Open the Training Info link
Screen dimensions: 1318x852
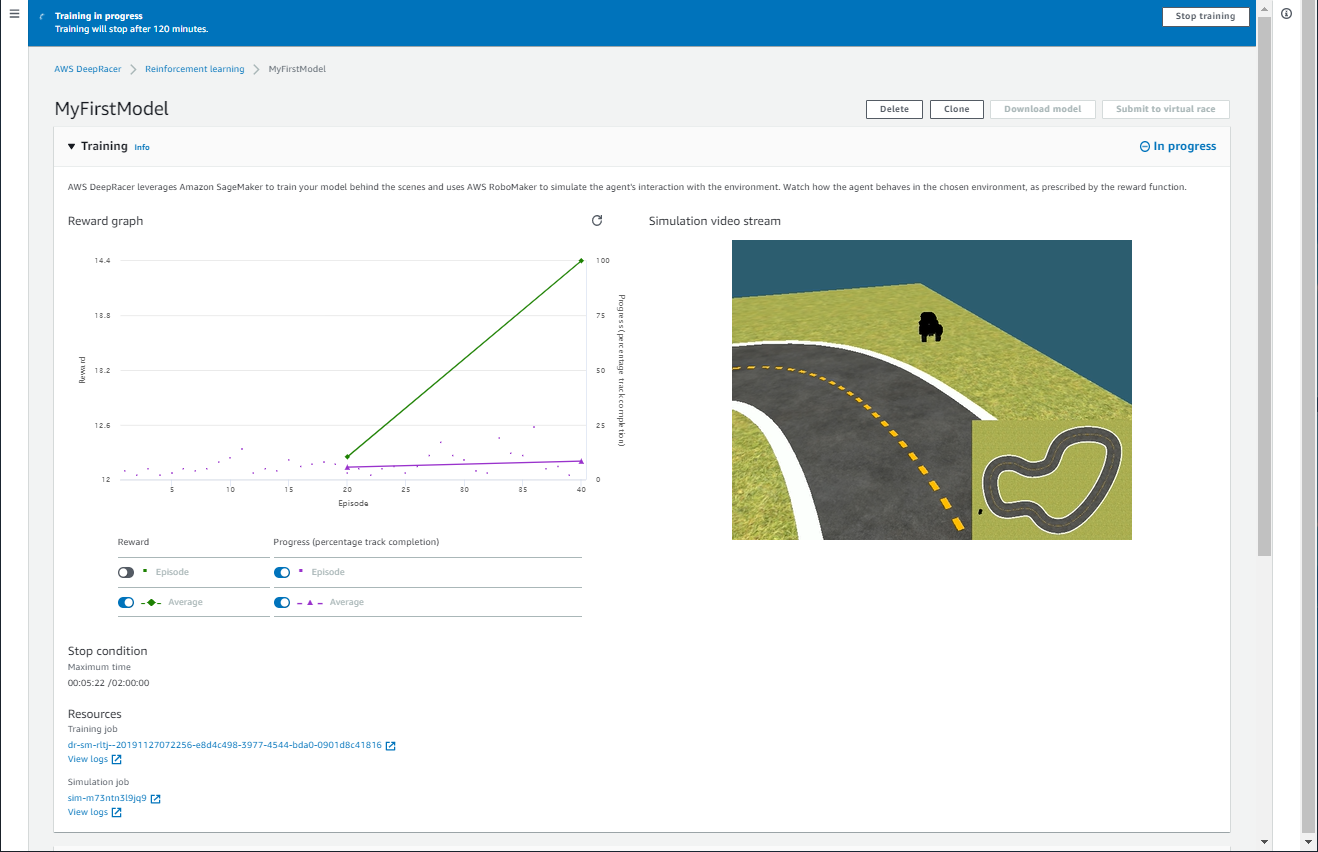142,147
